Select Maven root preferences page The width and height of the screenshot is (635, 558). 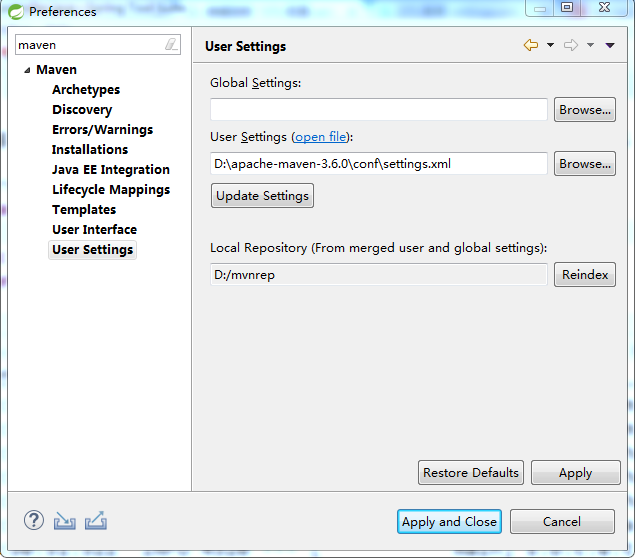pyautogui.click(x=56, y=70)
